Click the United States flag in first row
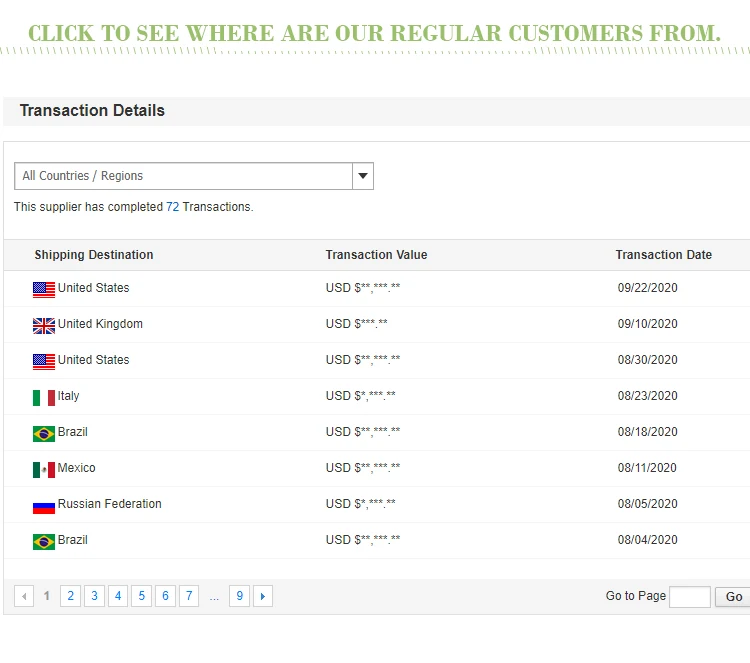The width and height of the screenshot is (750, 663). click(x=44, y=289)
